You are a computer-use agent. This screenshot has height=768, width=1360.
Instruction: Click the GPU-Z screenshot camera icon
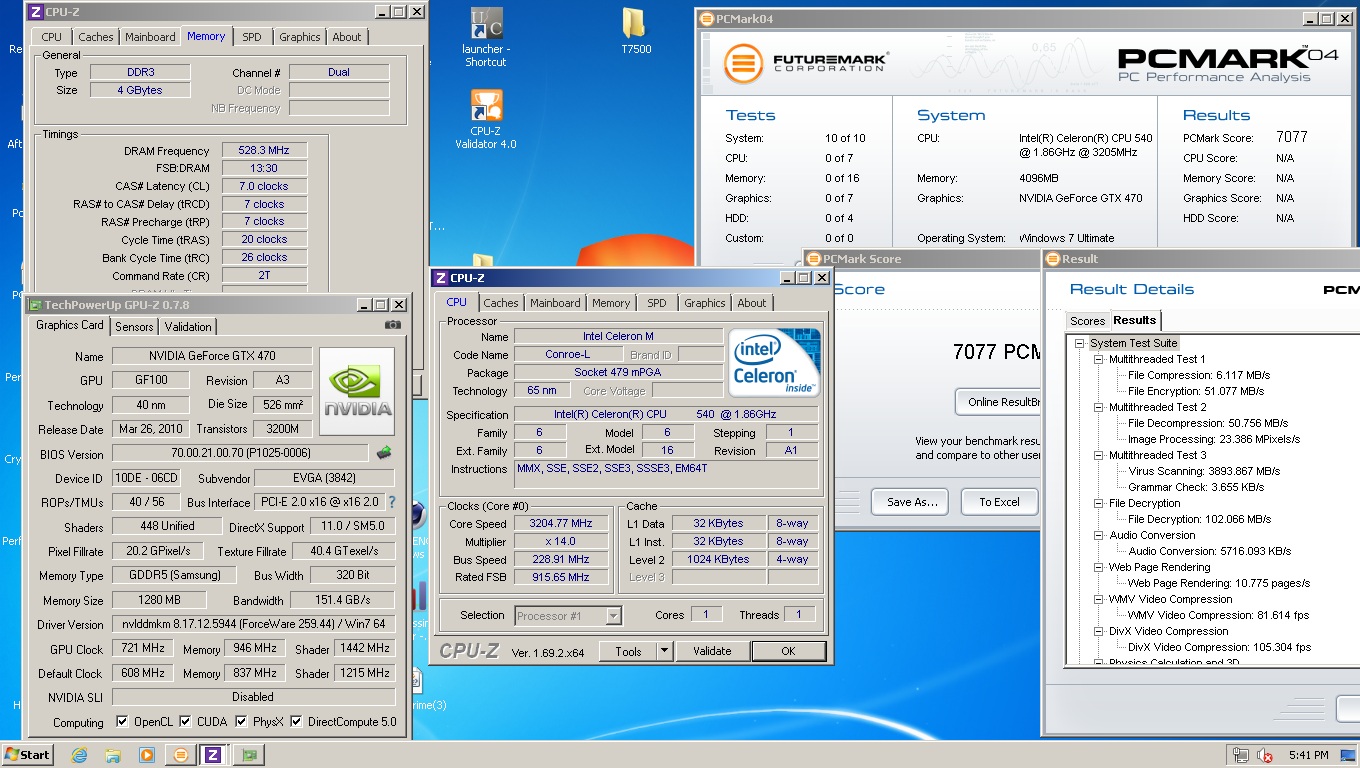coord(393,325)
